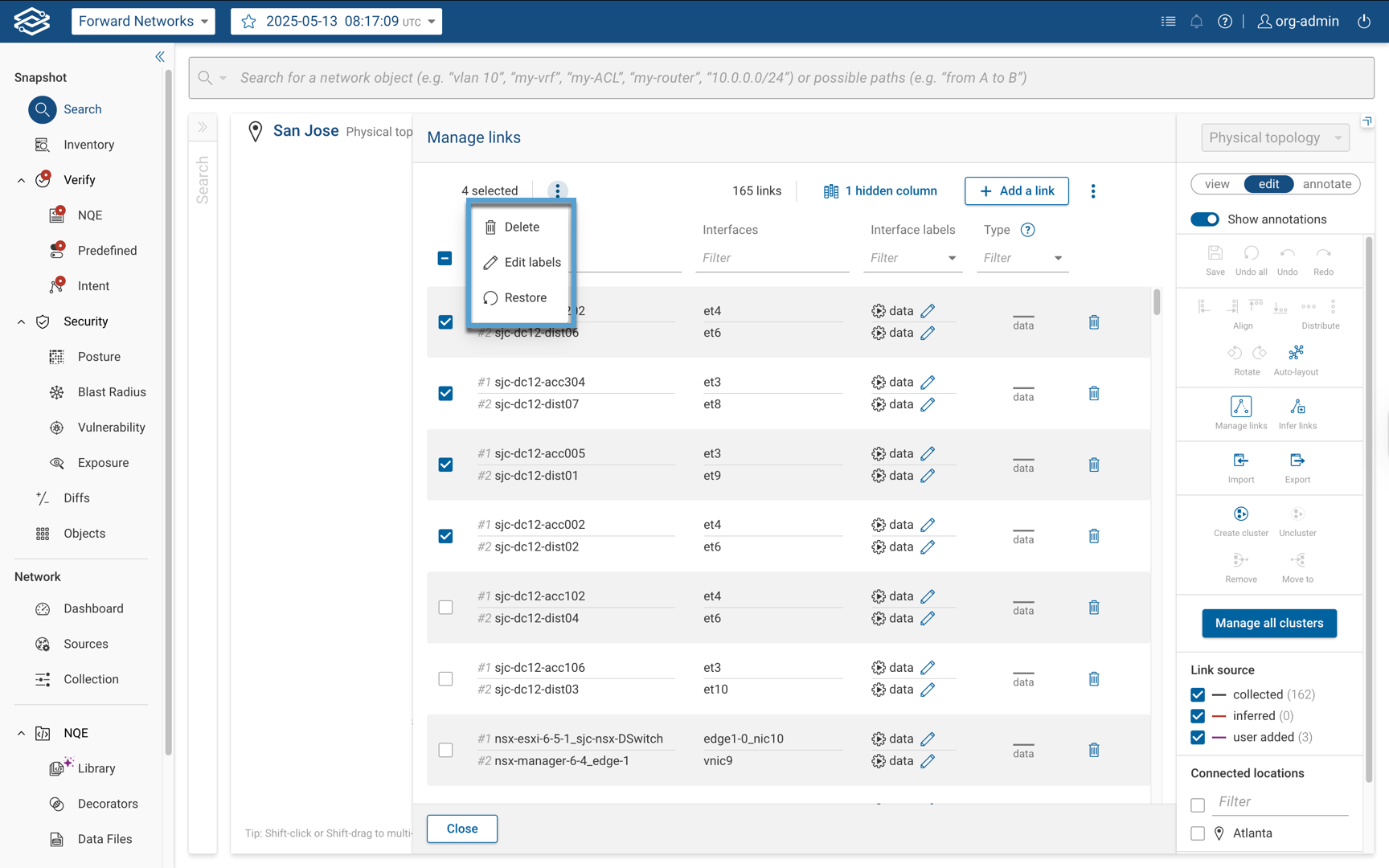
Task: Switch to the annotate tab
Action: pos(1325,184)
